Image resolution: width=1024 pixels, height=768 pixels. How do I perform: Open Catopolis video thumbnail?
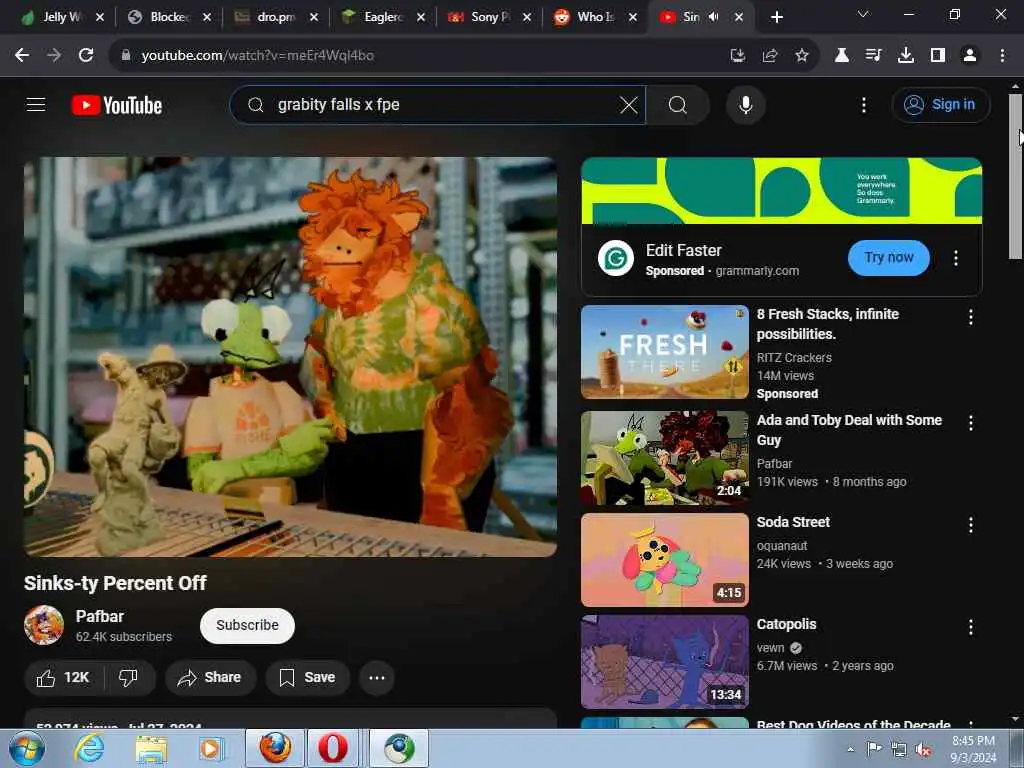coord(664,661)
